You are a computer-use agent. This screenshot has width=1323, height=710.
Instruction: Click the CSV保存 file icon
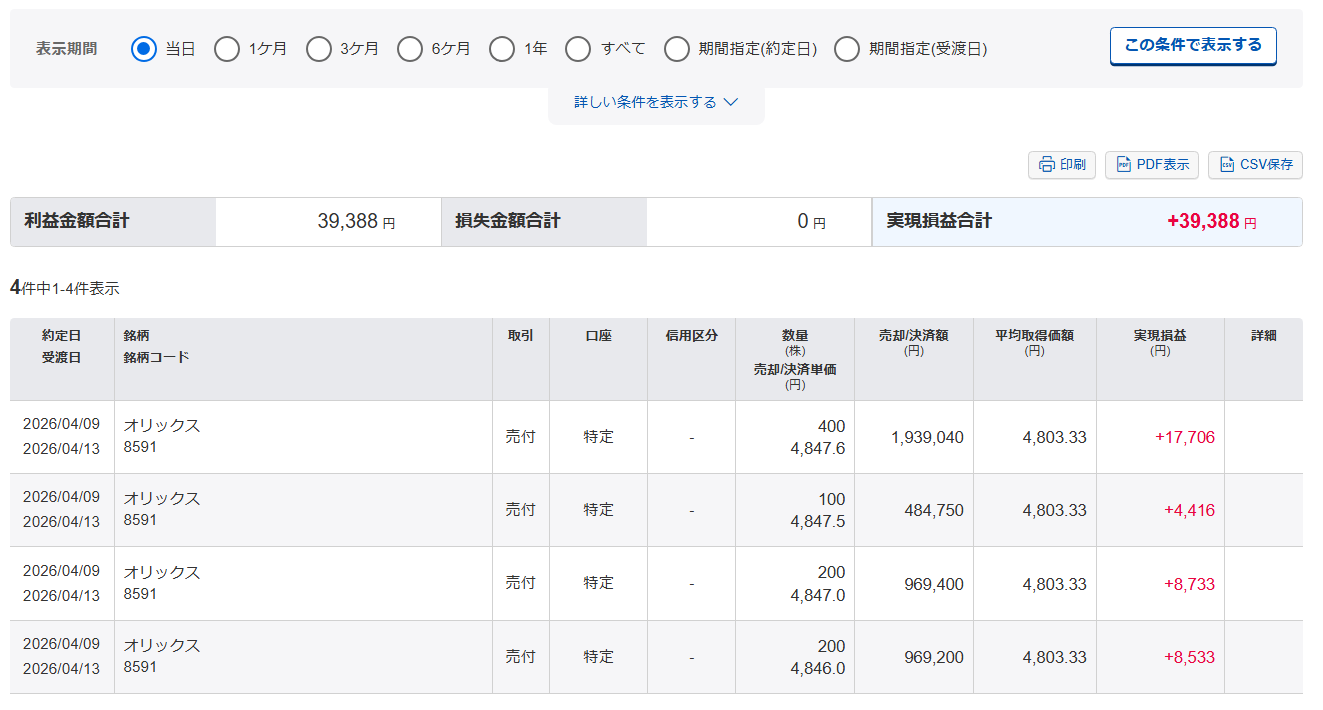(1226, 165)
